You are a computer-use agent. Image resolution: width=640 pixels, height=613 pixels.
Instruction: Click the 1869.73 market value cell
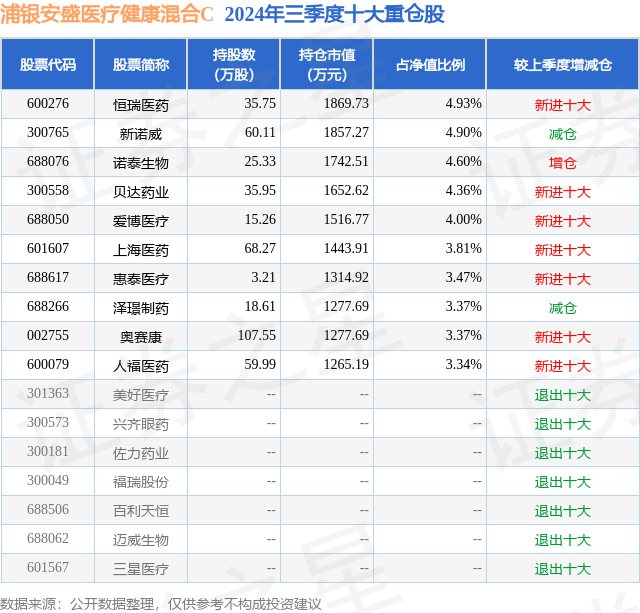[346, 104]
